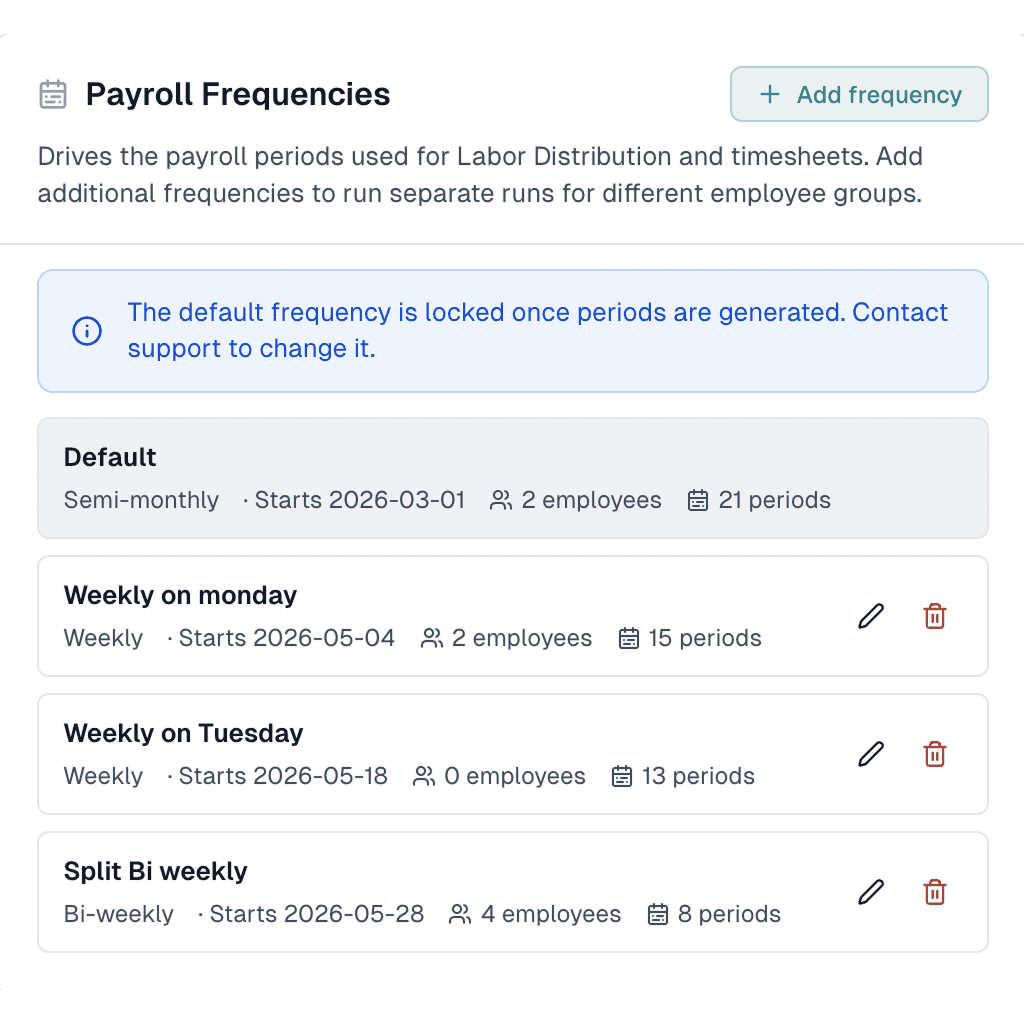Edit the Weekly on Tuesday frequency
This screenshot has width=1024, height=1024.
(x=871, y=754)
